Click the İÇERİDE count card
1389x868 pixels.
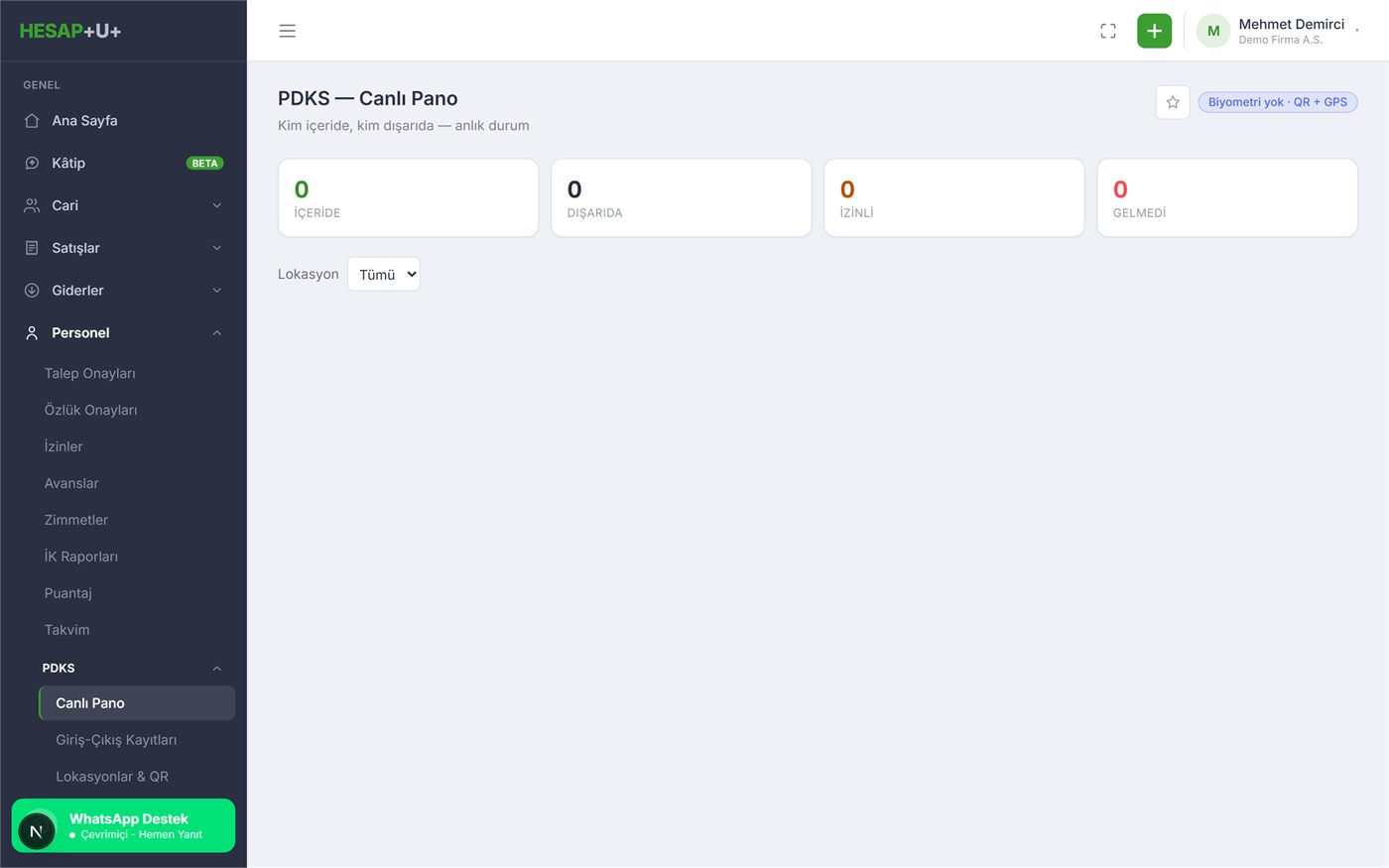click(x=408, y=197)
